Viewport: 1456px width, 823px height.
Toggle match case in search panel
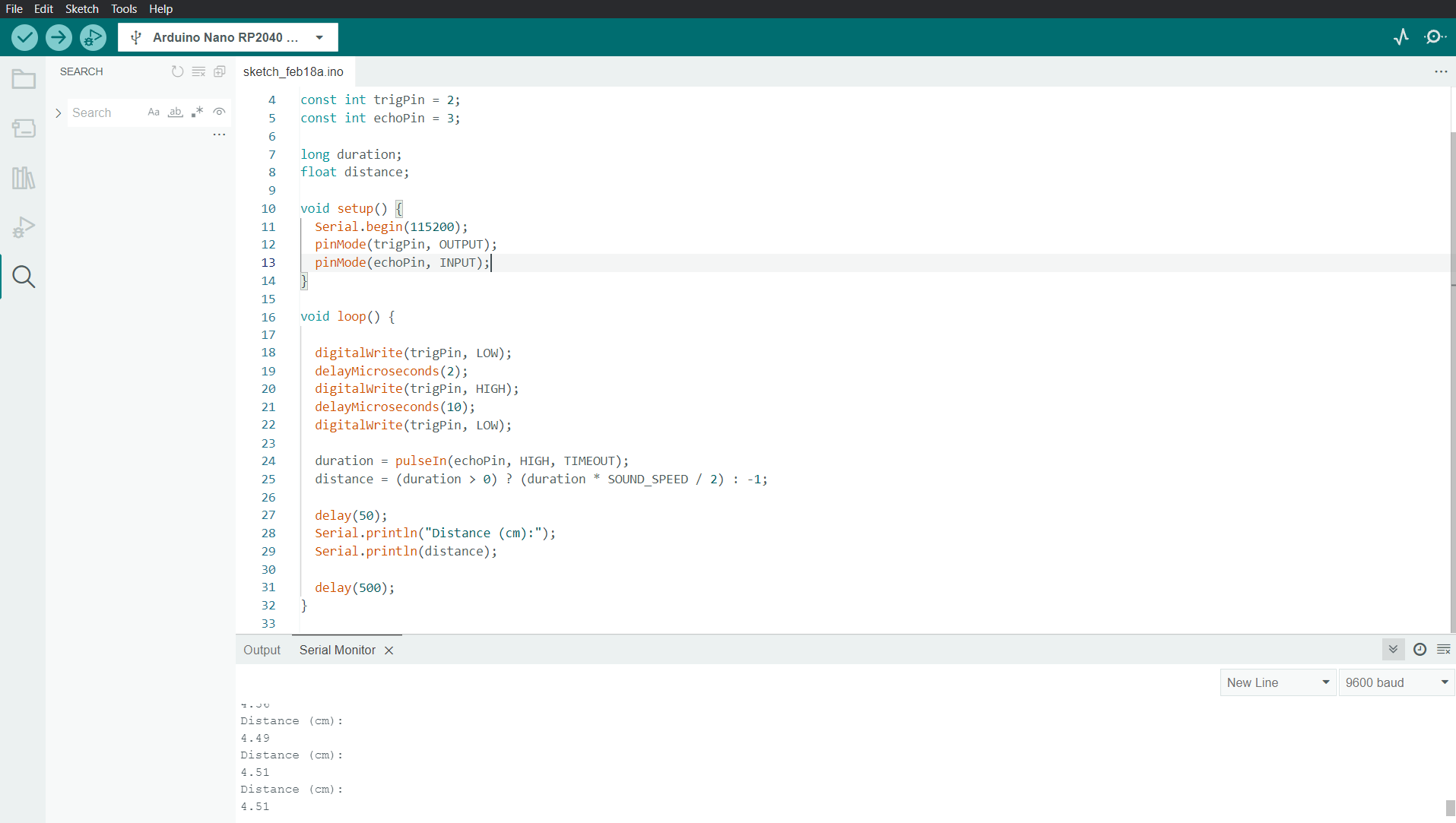[x=154, y=112]
